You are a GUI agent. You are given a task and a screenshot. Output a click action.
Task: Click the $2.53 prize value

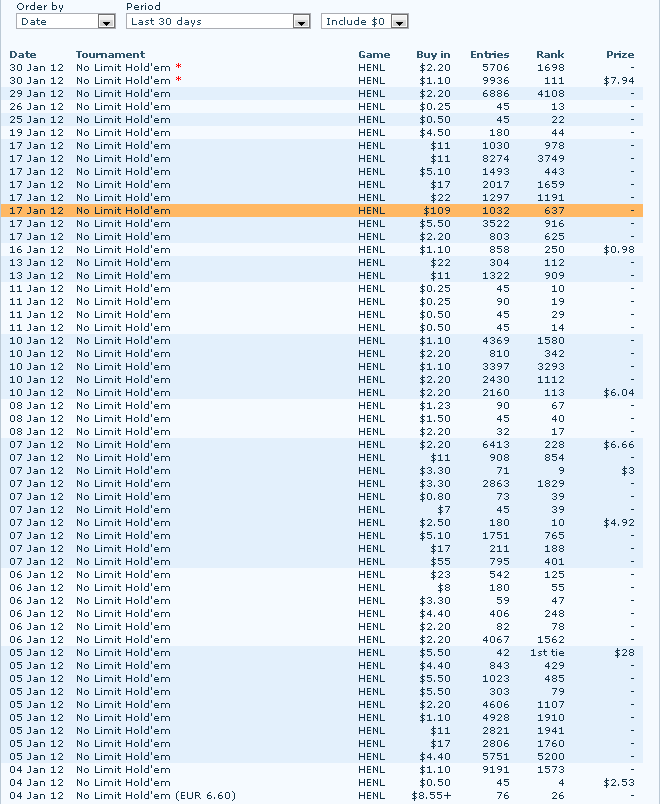(x=619, y=782)
